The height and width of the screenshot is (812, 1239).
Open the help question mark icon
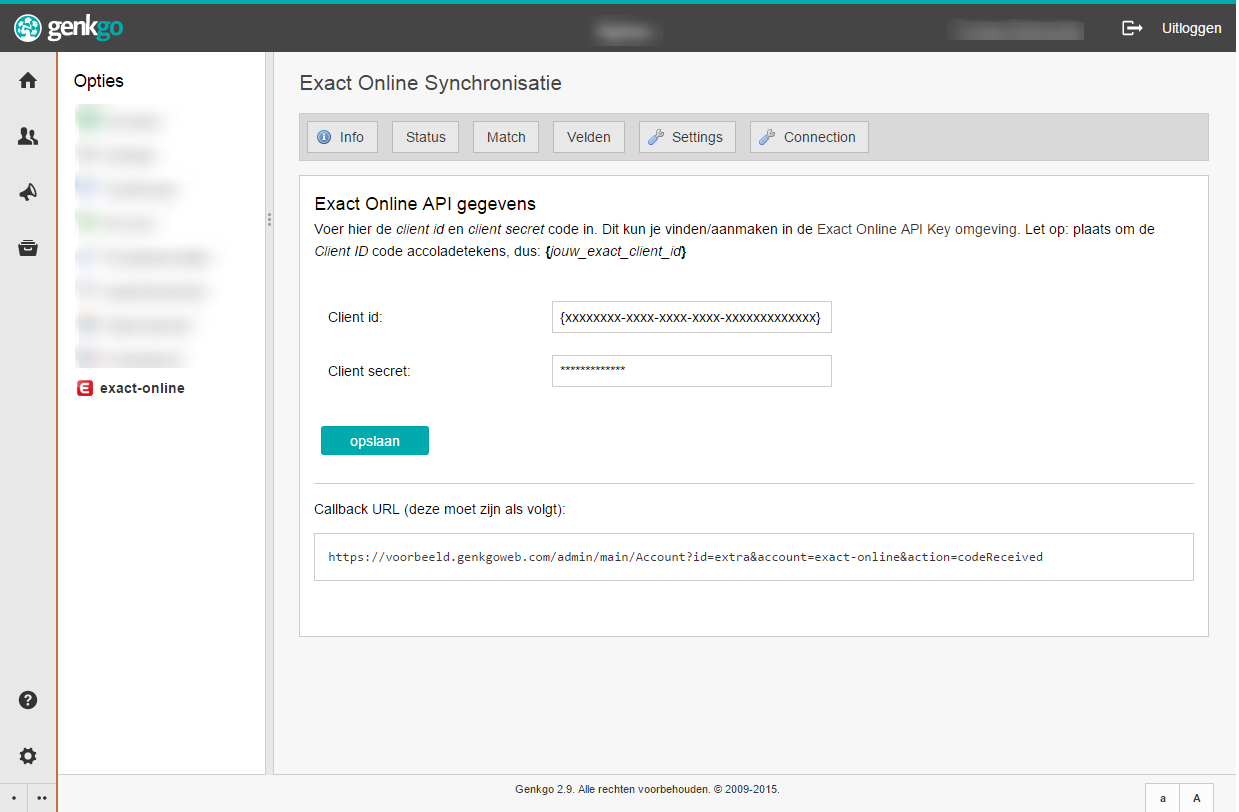28,700
